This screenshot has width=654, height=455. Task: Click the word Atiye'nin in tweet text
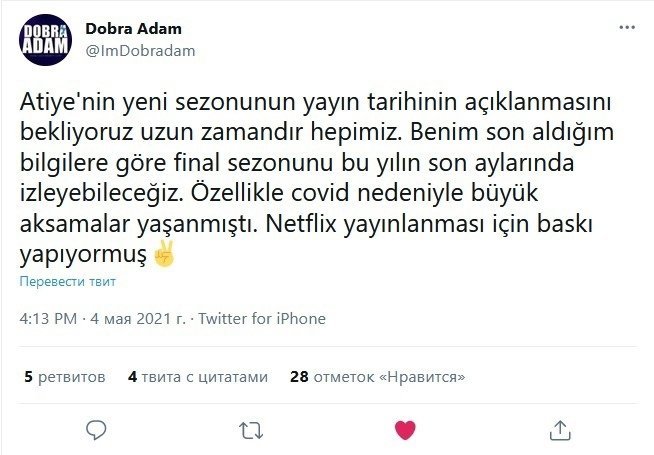[64, 102]
